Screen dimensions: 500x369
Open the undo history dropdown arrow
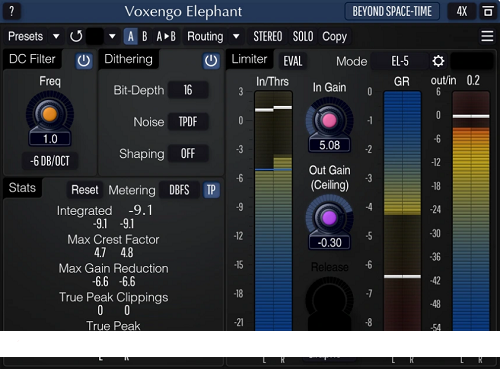pyautogui.click(x=112, y=36)
